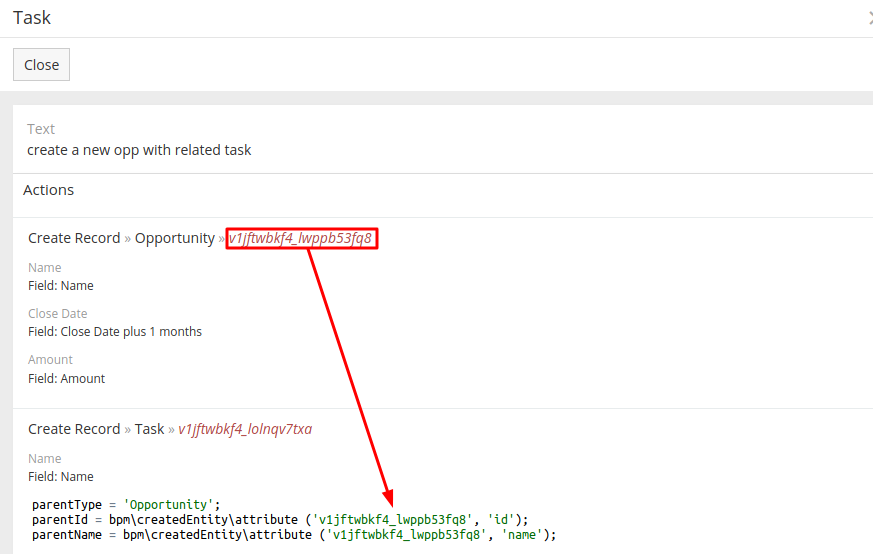The width and height of the screenshot is (873, 554).
Task: Click the Text field label
Action: point(41,129)
